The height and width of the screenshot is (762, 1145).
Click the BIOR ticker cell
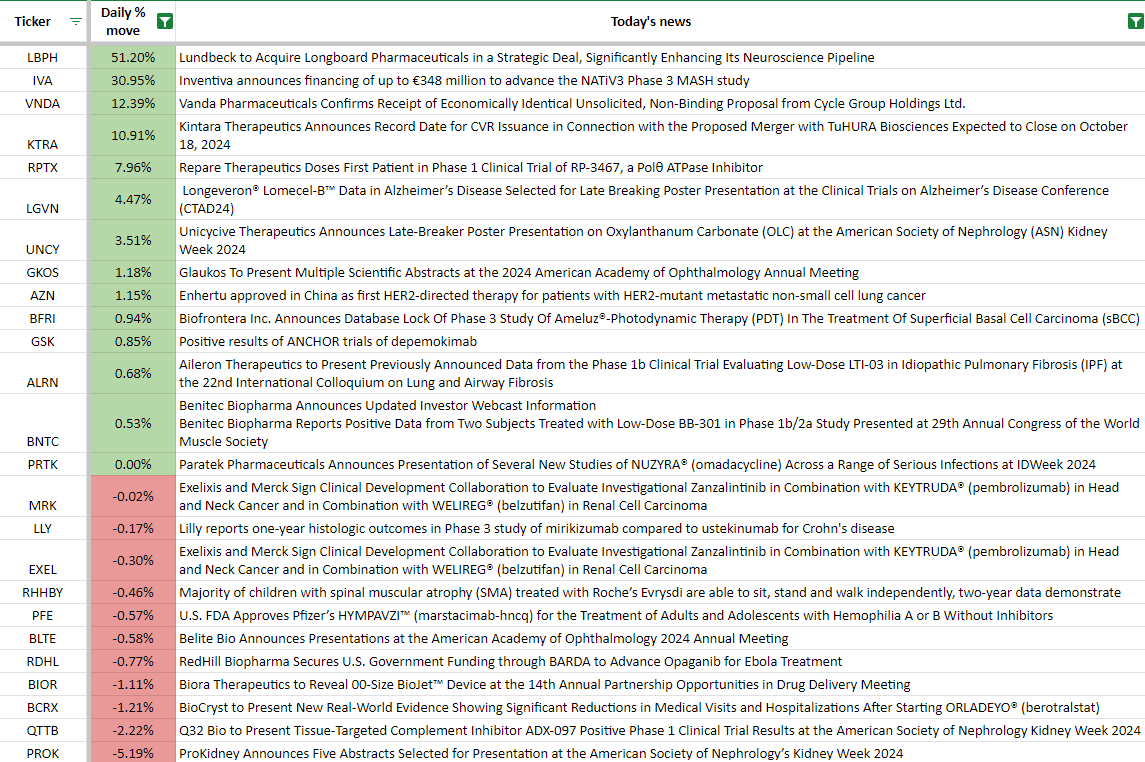[43, 685]
